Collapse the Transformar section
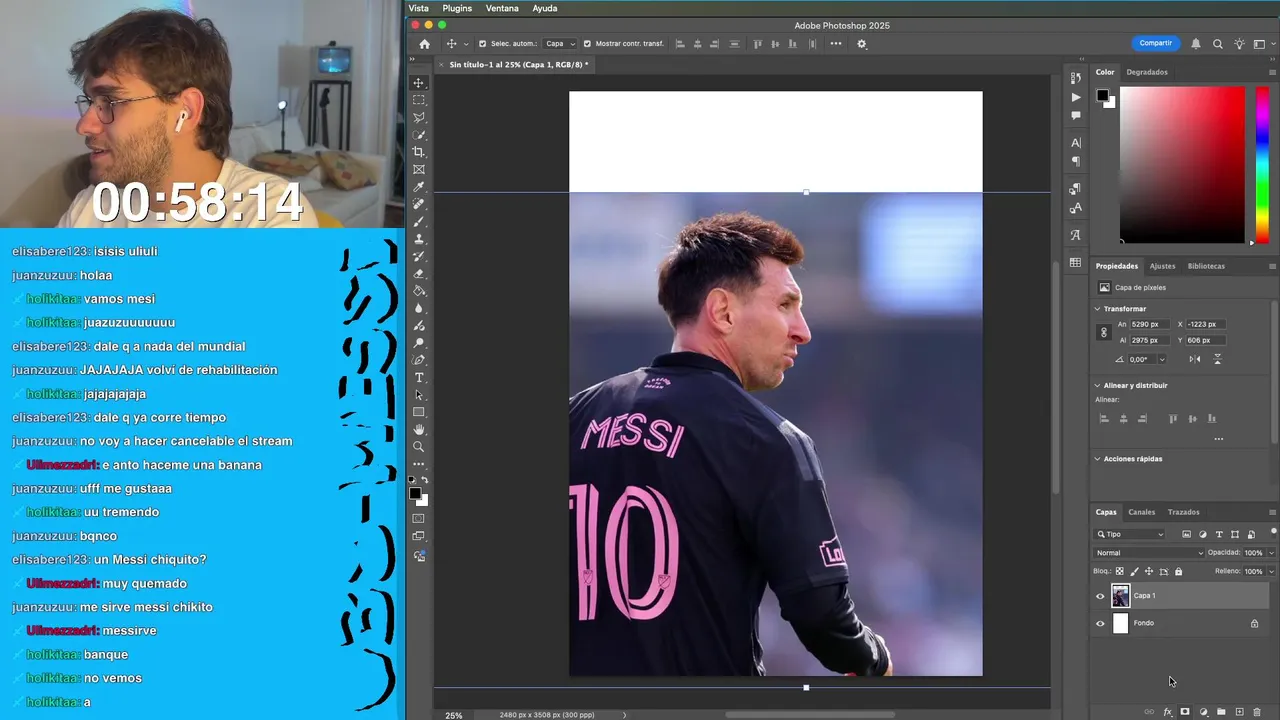 click(1097, 309)
